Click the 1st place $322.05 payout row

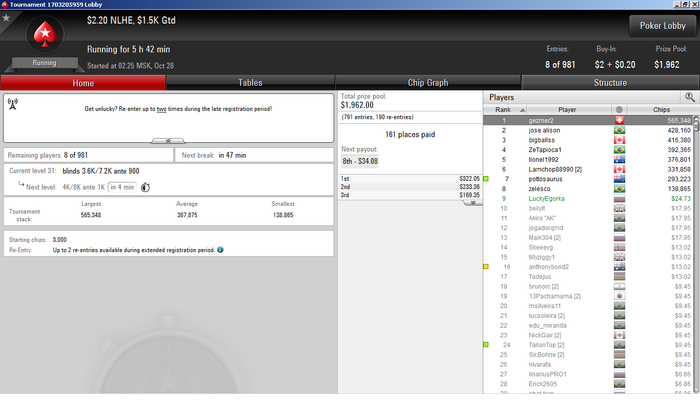coord(410,179)
